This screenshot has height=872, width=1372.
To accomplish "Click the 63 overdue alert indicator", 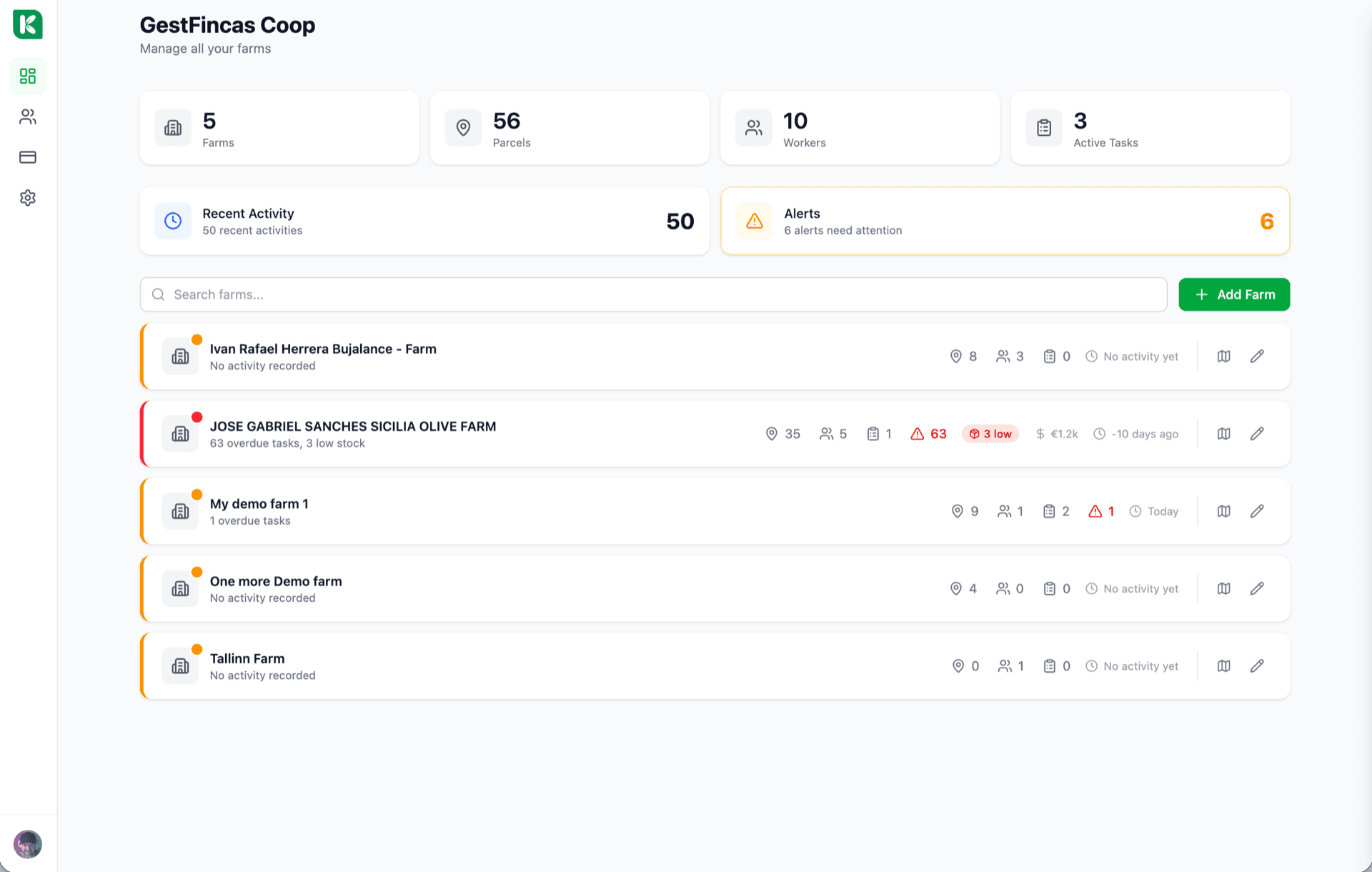I will point(928,434).
